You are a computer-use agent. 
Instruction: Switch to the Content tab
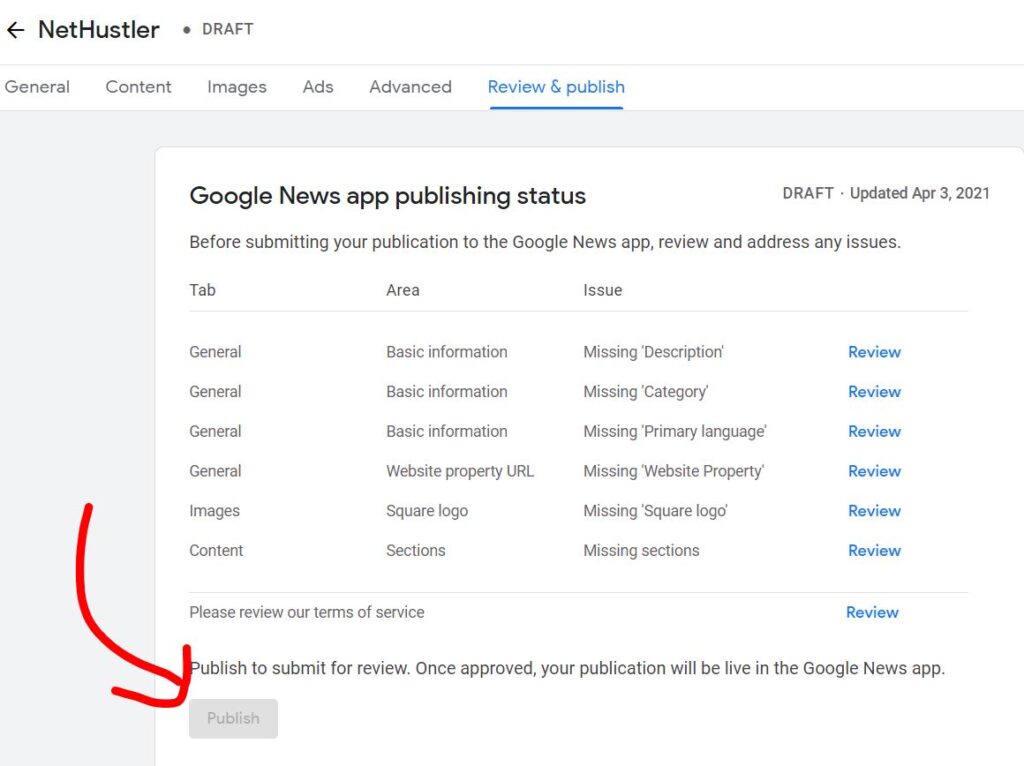[x=138, y=87]
